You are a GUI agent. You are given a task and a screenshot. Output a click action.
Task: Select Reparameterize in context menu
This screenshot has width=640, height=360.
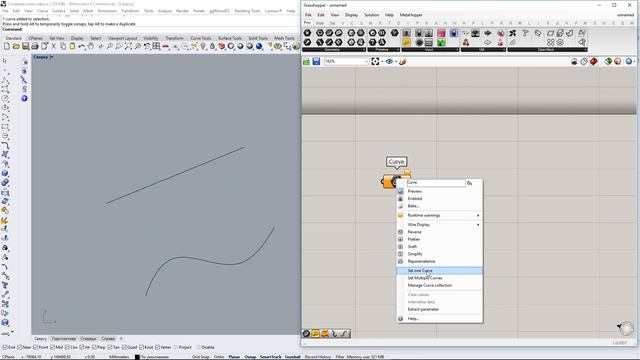[440, 261]
